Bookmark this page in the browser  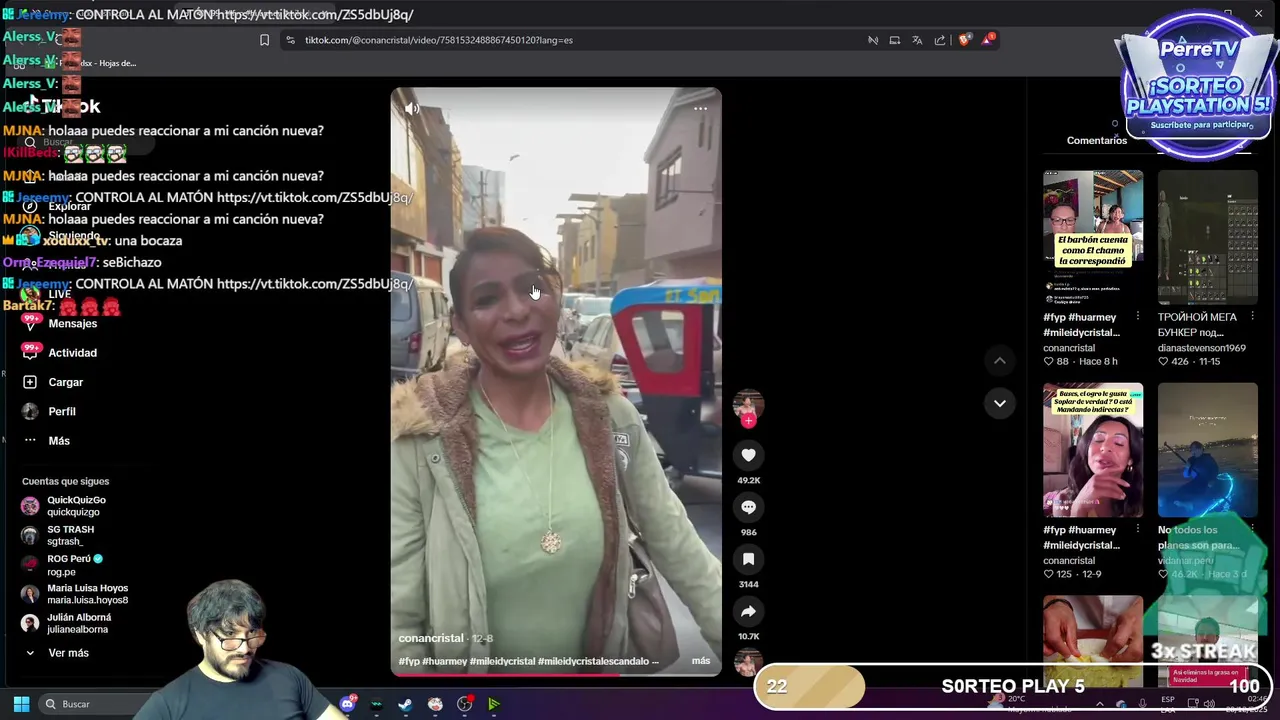264,40
